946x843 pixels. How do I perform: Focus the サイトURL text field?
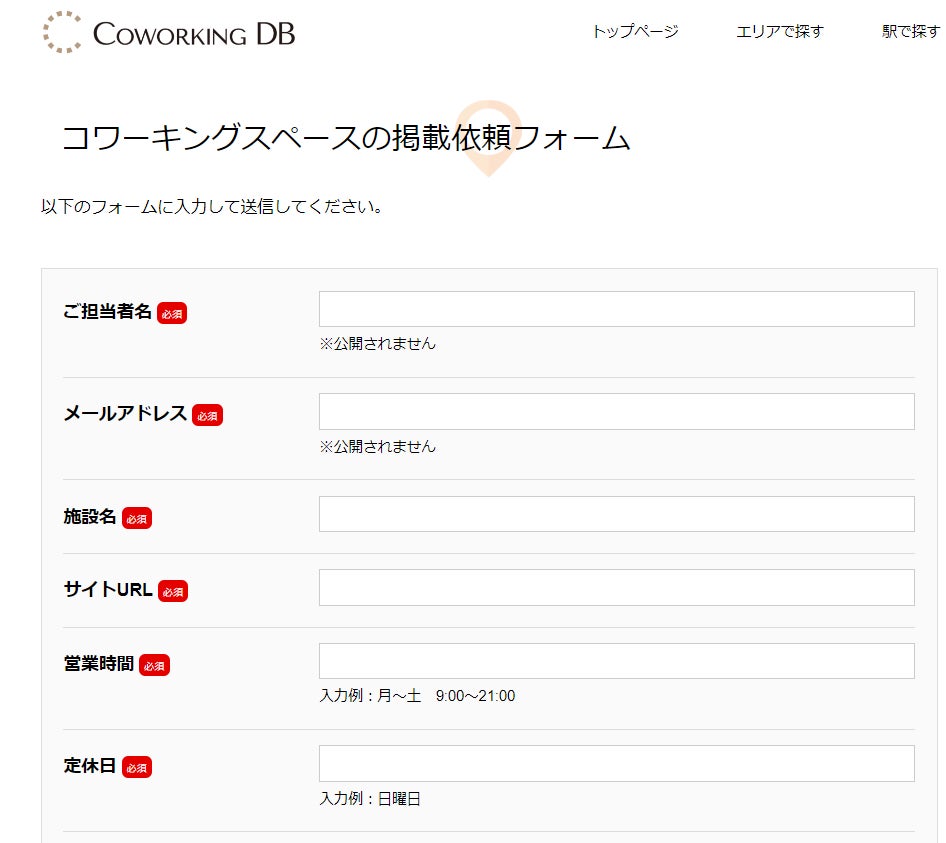(617, 587)
